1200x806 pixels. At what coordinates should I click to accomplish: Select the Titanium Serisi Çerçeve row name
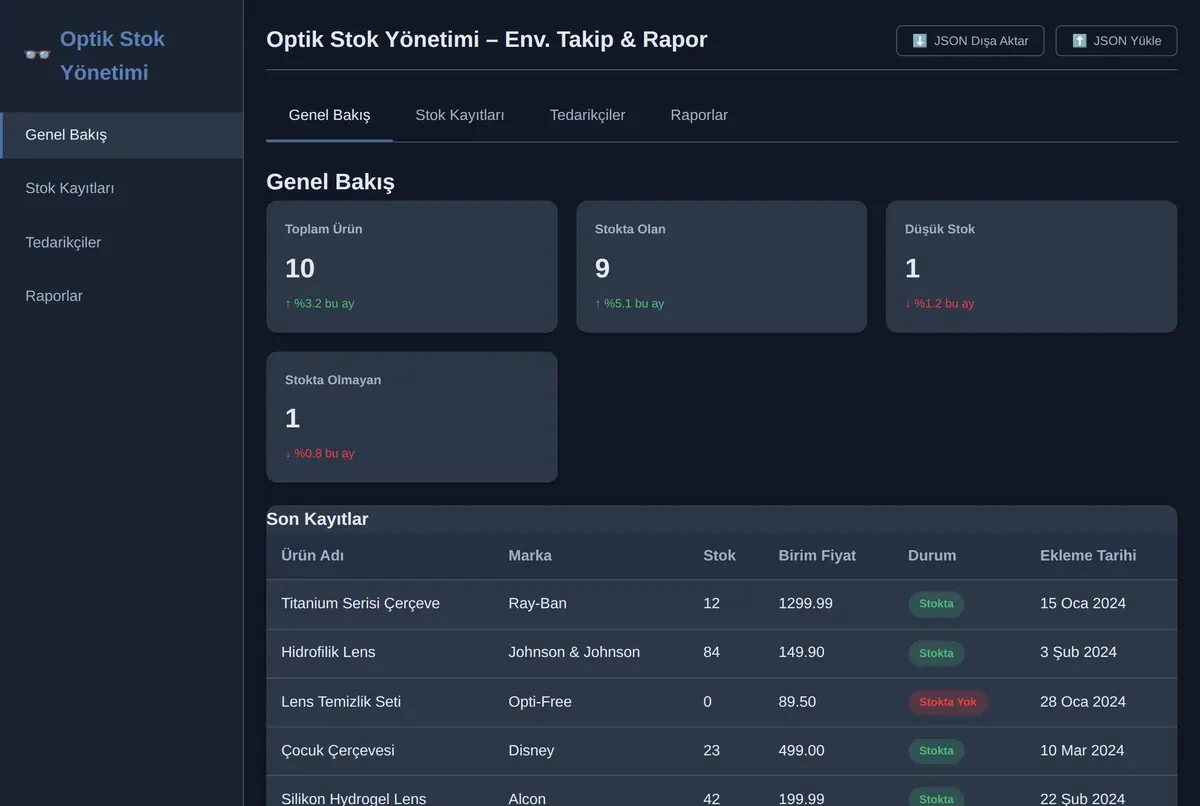point(360,603)
